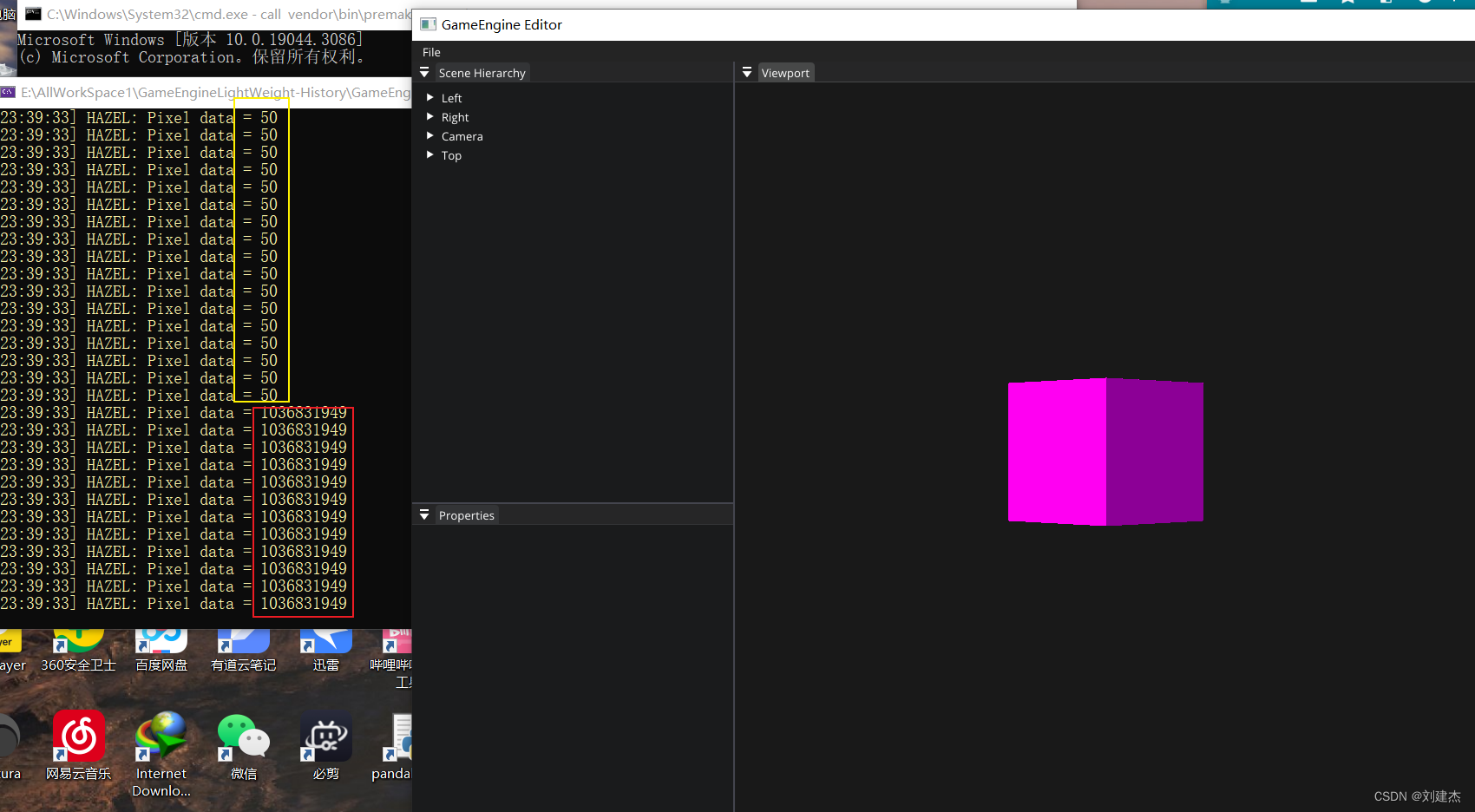Click the last Pixel data 1036831949 log line
Image resolution: width=1475 pixels, height=812 pixels.
(x=174, y=604)
